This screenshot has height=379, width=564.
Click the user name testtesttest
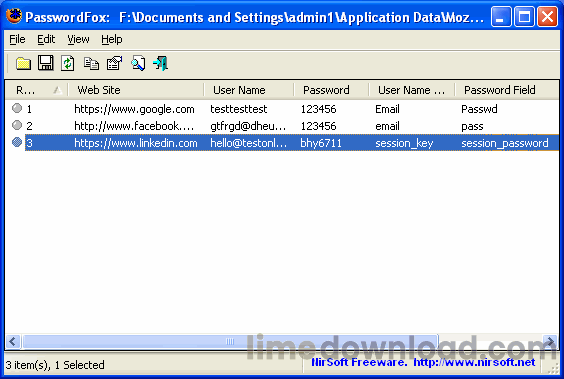click(238, 109)
